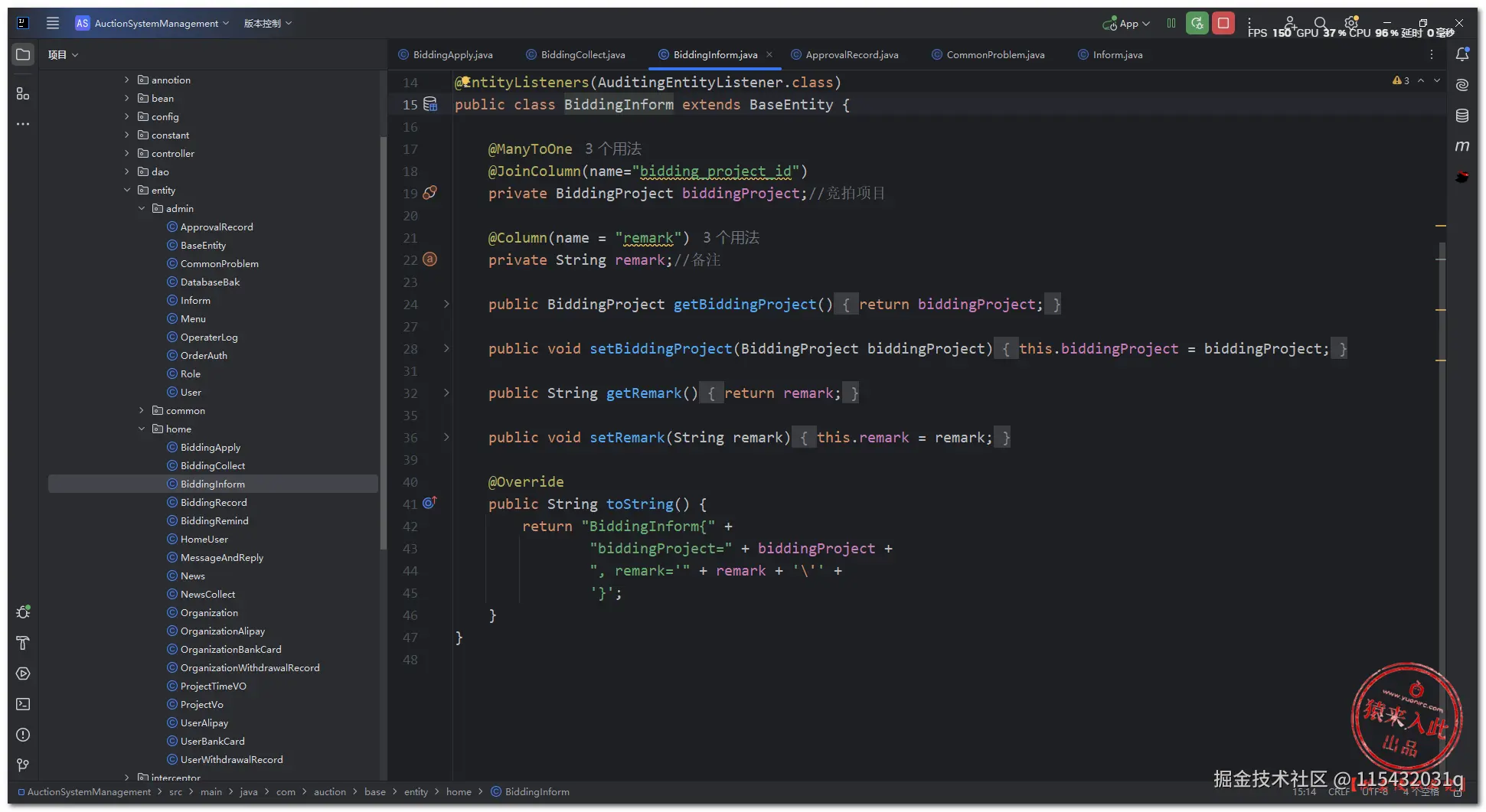Viewport: 1486px width, 812px height.
Task: Select the OrganizationAlipay class in project tree
Action: (223, 631)
